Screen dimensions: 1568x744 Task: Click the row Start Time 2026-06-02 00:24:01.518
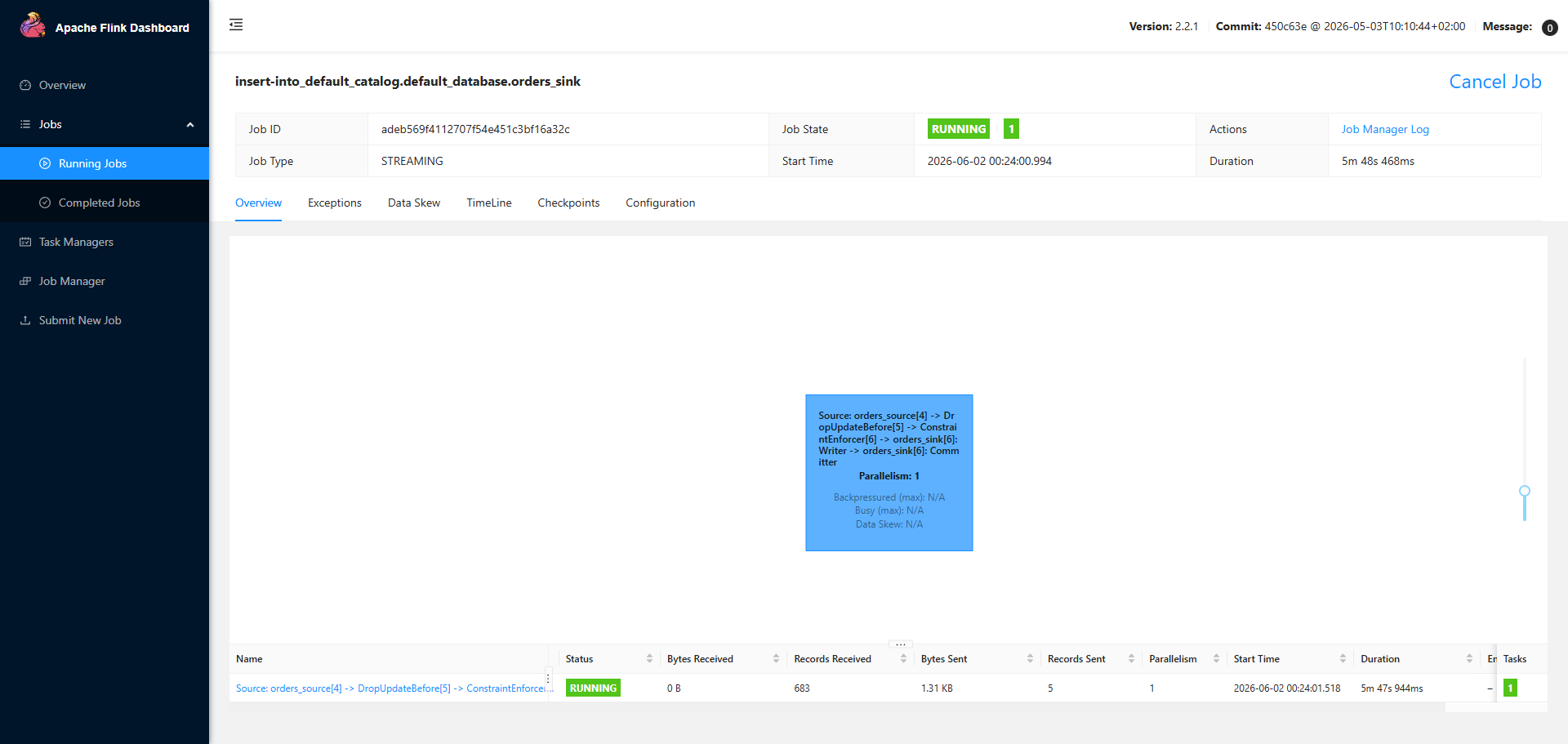click(1287, 688)
